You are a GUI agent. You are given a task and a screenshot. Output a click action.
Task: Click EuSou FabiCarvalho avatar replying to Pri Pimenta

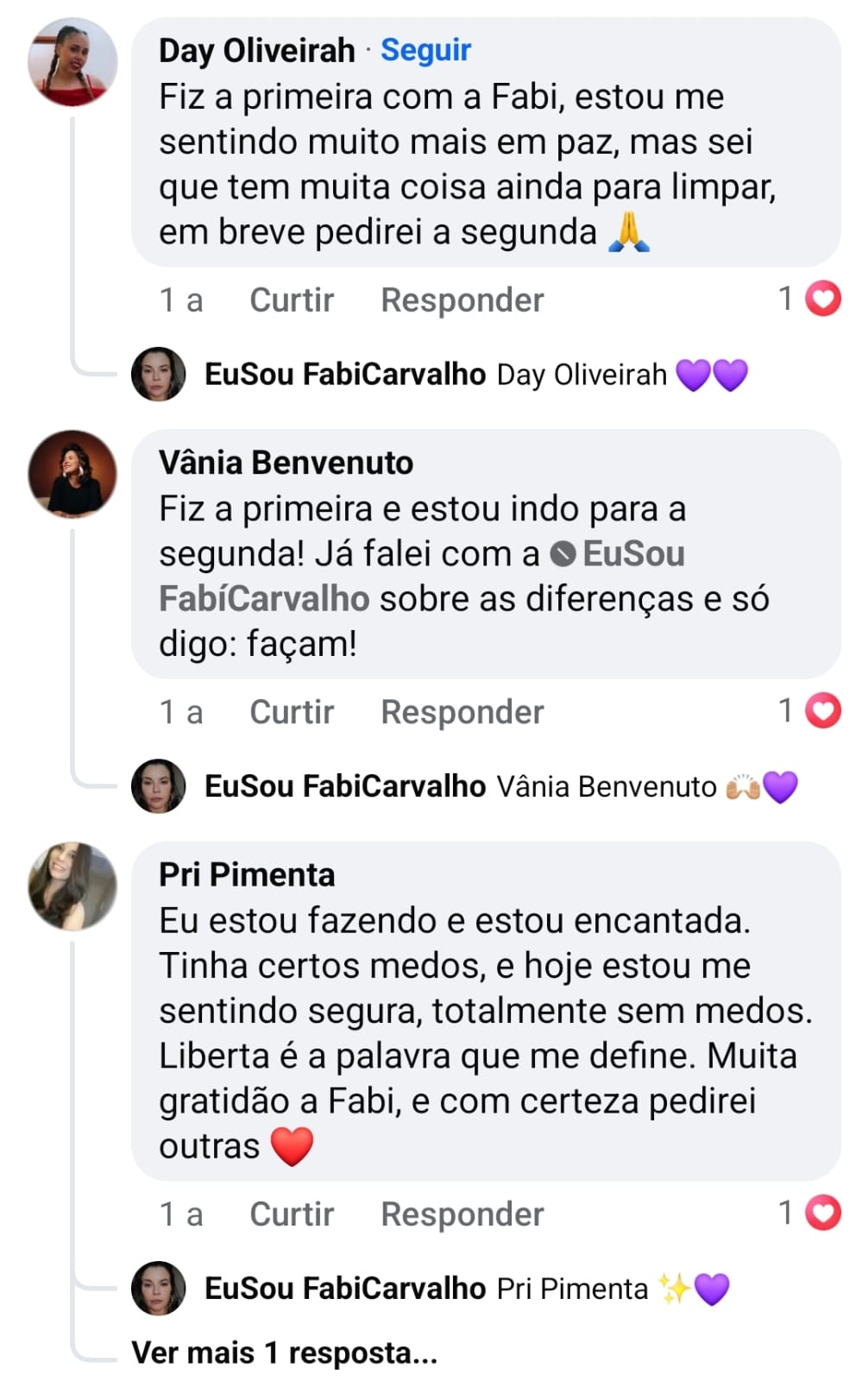[158, 1289]
